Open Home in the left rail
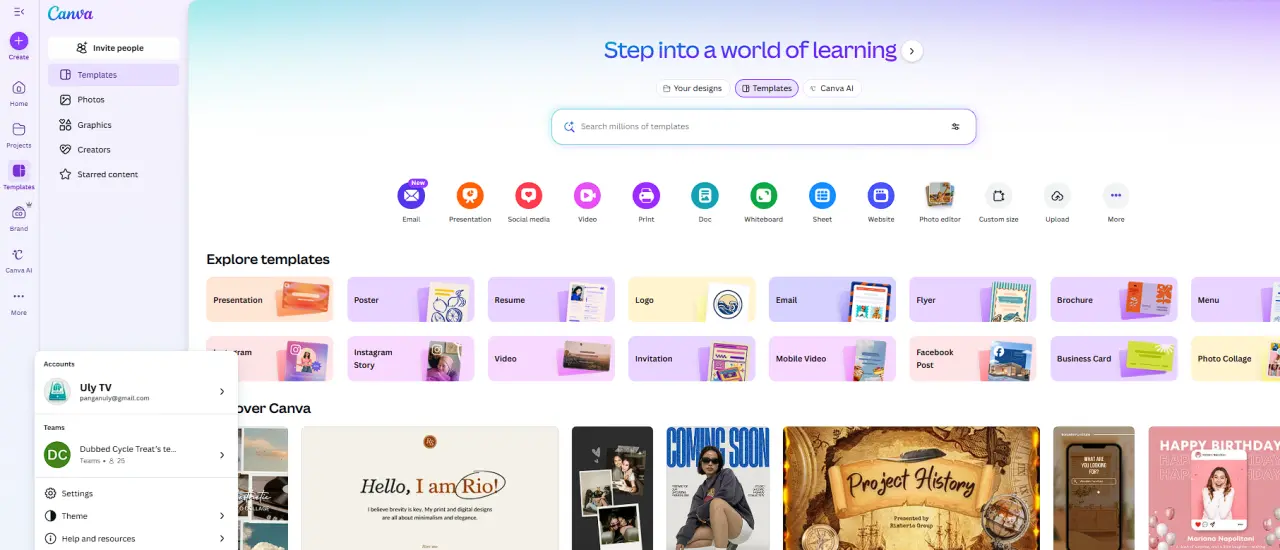1280x550 pixels. (19, 92)
